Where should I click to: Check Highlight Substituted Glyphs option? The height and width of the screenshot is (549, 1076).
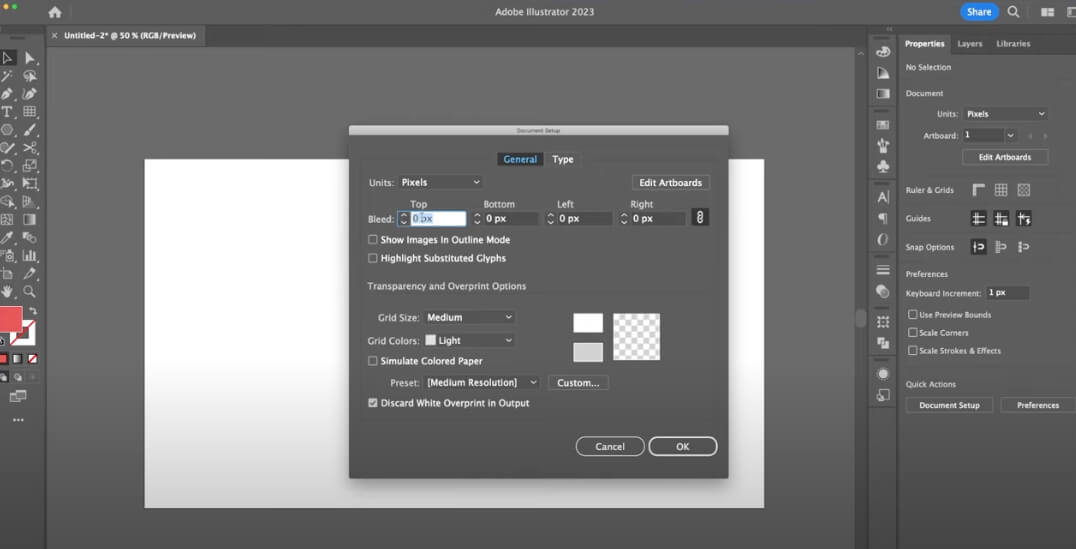pyautogui.click(x=373, y=258)
